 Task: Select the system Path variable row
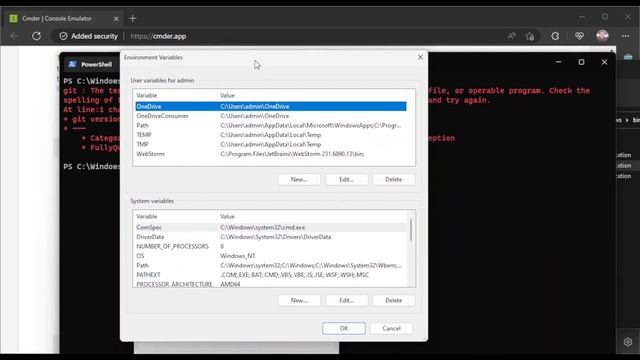coord(271,265)
